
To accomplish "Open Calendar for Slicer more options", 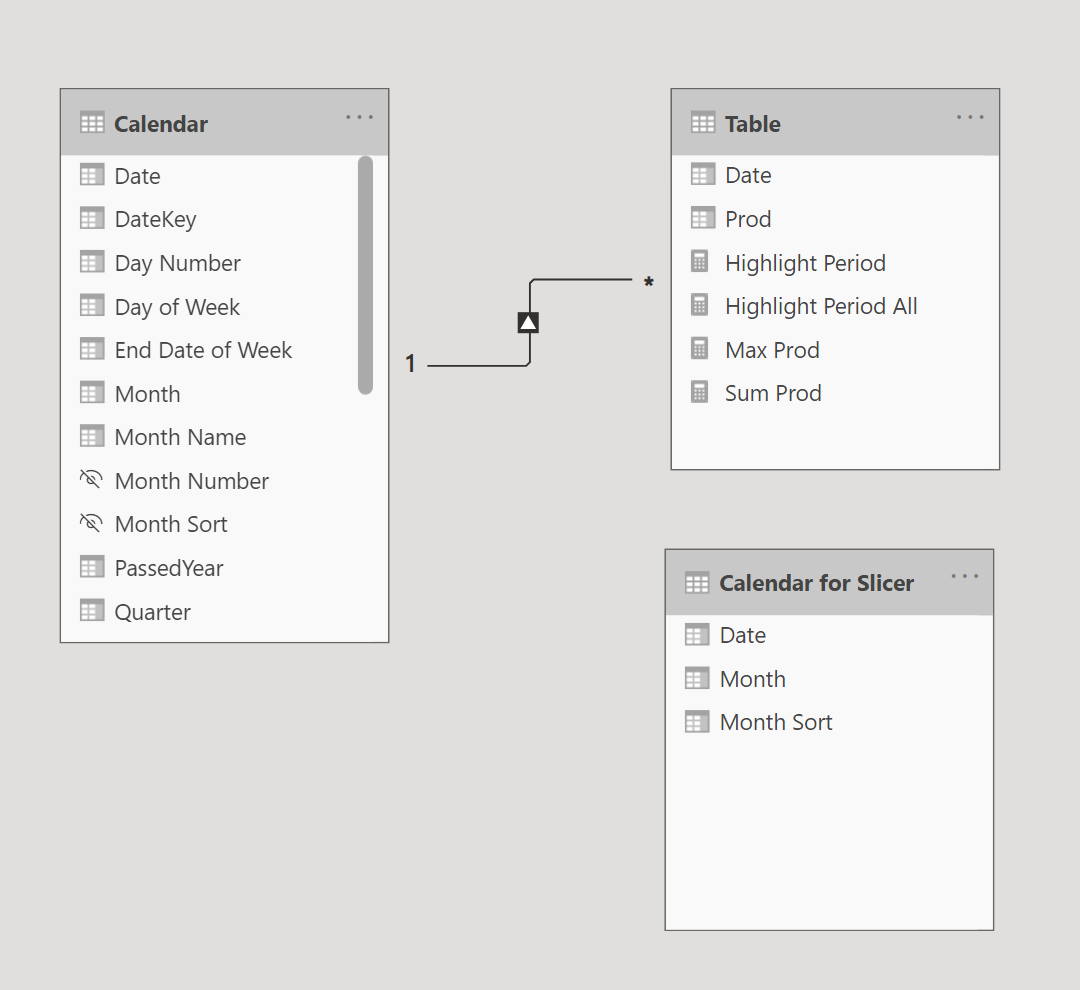I will coord(965,577).
